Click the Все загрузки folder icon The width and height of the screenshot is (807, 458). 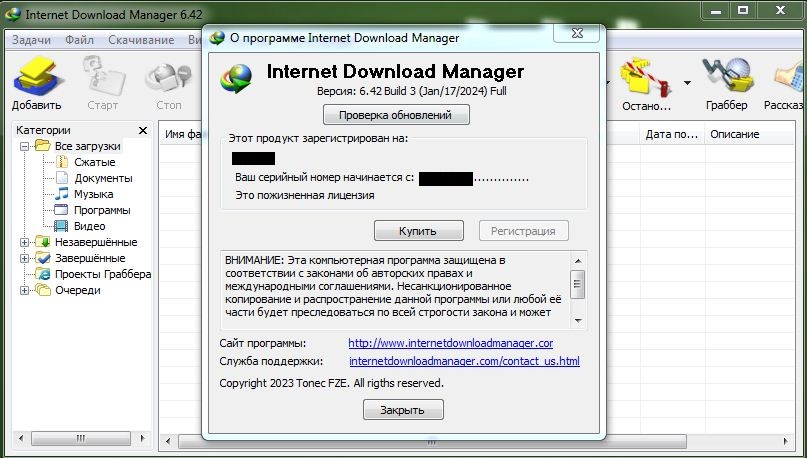43,146
